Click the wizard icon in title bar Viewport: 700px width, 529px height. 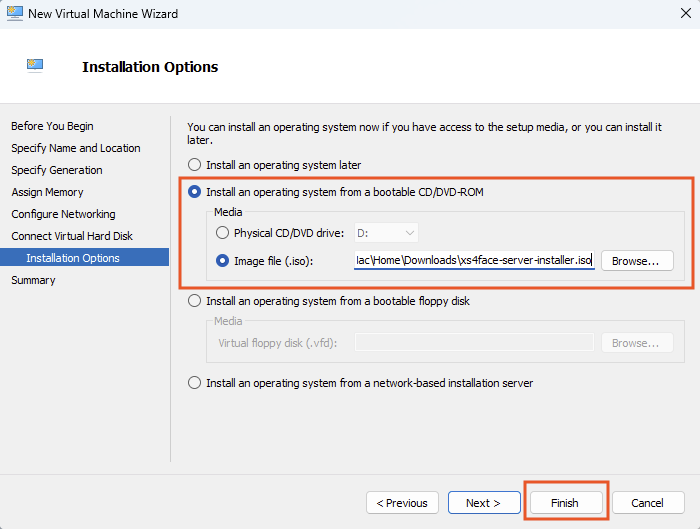(14, 14)
